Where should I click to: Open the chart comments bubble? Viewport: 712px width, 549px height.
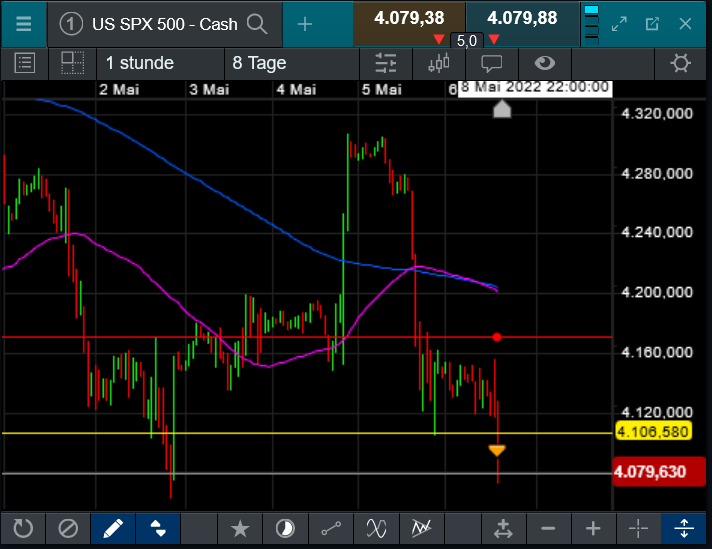coord(491,63)
